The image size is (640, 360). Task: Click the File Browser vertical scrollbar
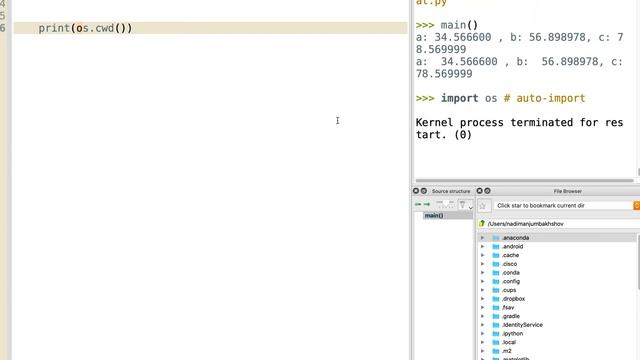coord(638,261)
